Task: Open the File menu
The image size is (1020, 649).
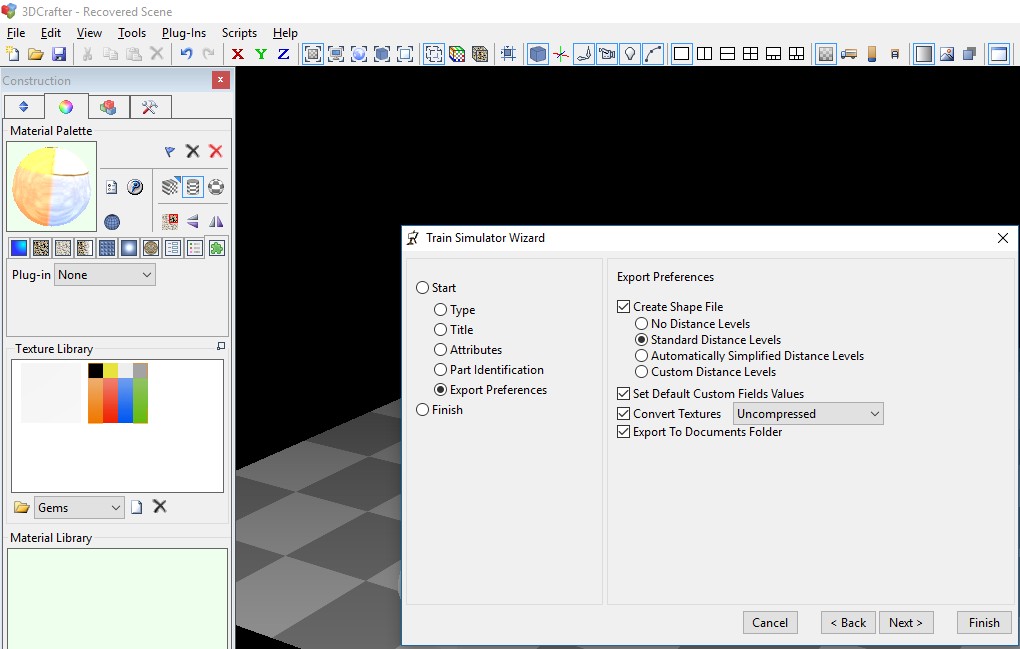Action: coord(16,33)
